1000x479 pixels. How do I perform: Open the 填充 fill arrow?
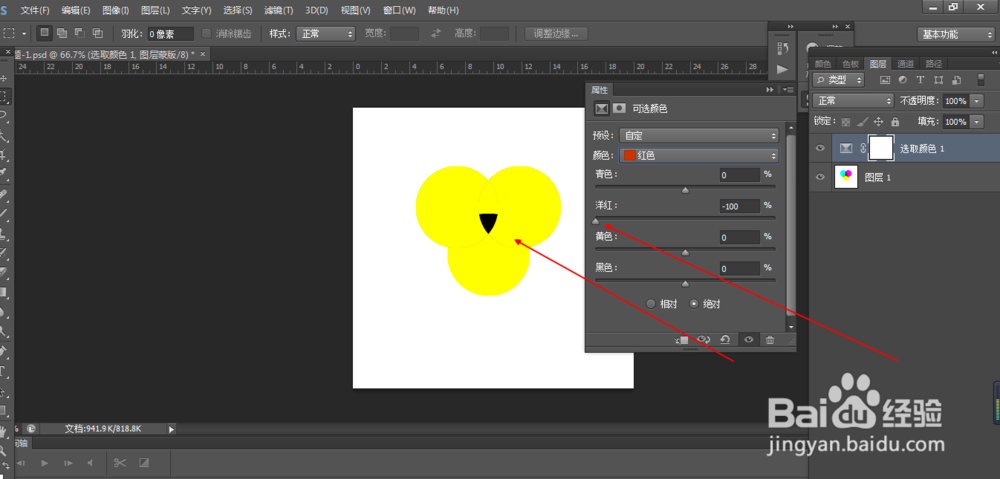click(x=977, y=121)
